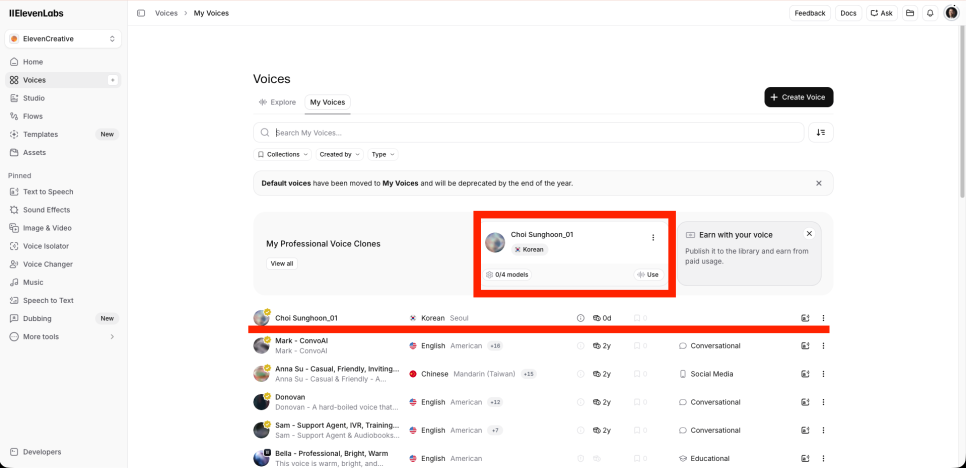Switch to the Explore tab
This screenshot has height=468, width=966.
click(277, 102)
